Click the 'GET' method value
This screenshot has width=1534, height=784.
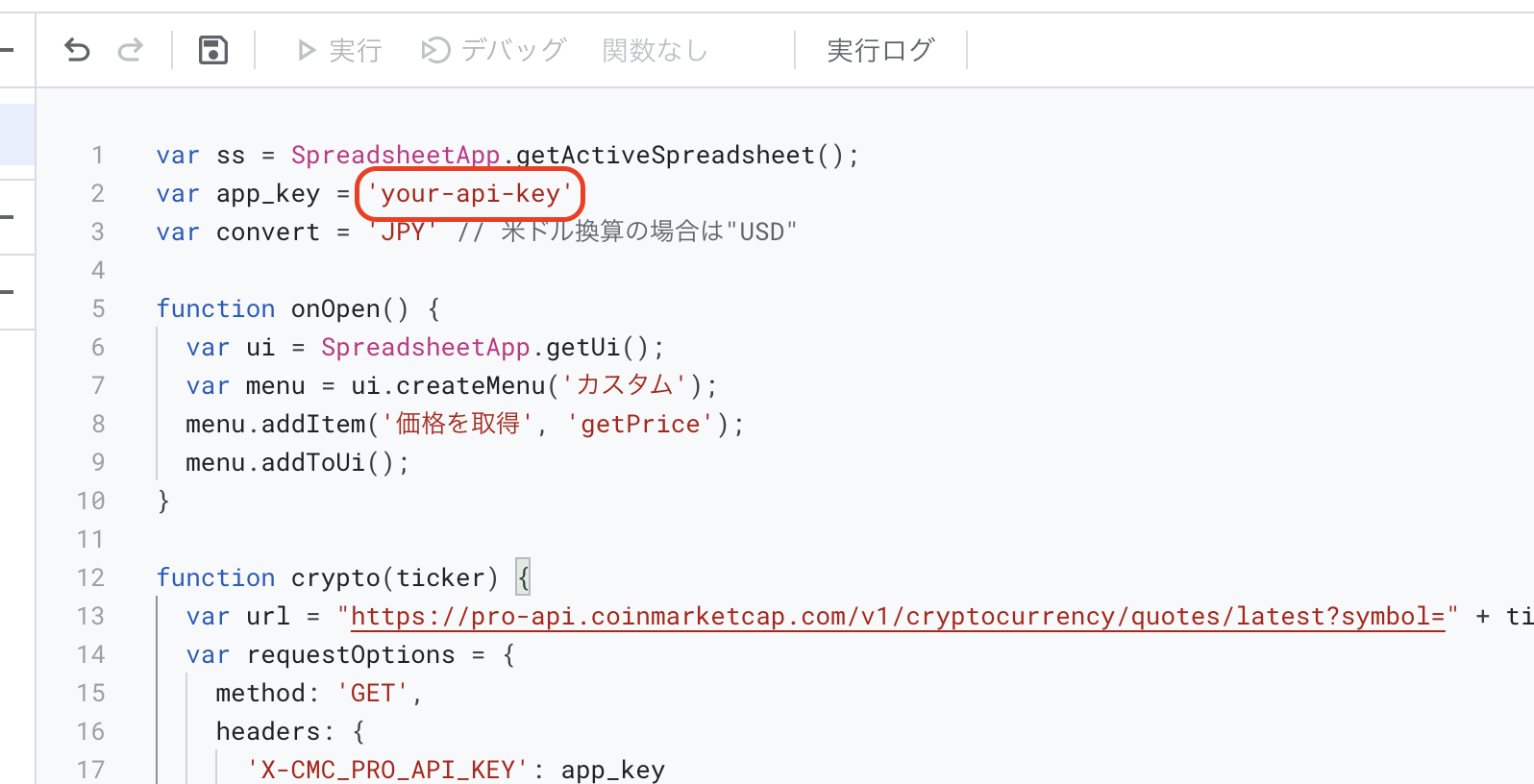(373, 693)
